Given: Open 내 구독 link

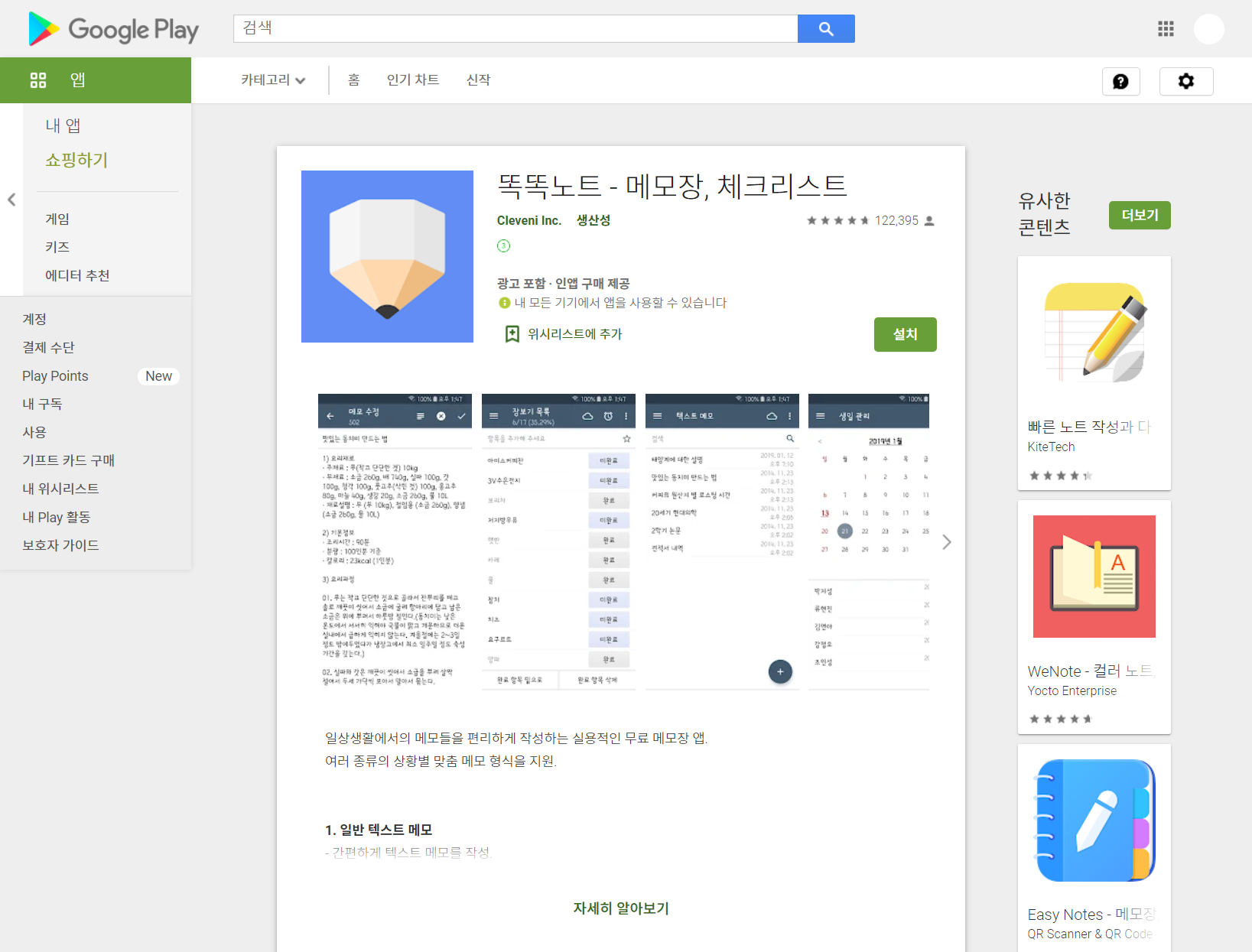Looking at the screenshot, I should (x=42, y=404).
